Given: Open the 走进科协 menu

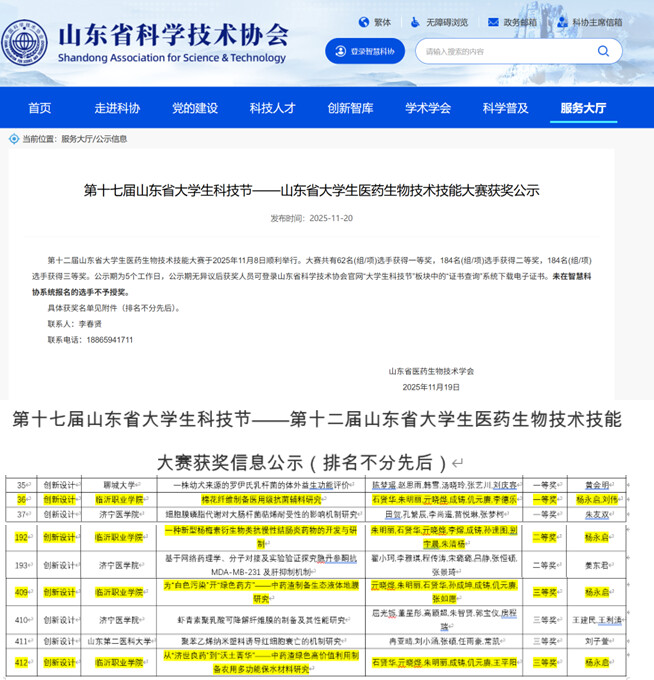Looking at the screenshot, I should (117, 108).
